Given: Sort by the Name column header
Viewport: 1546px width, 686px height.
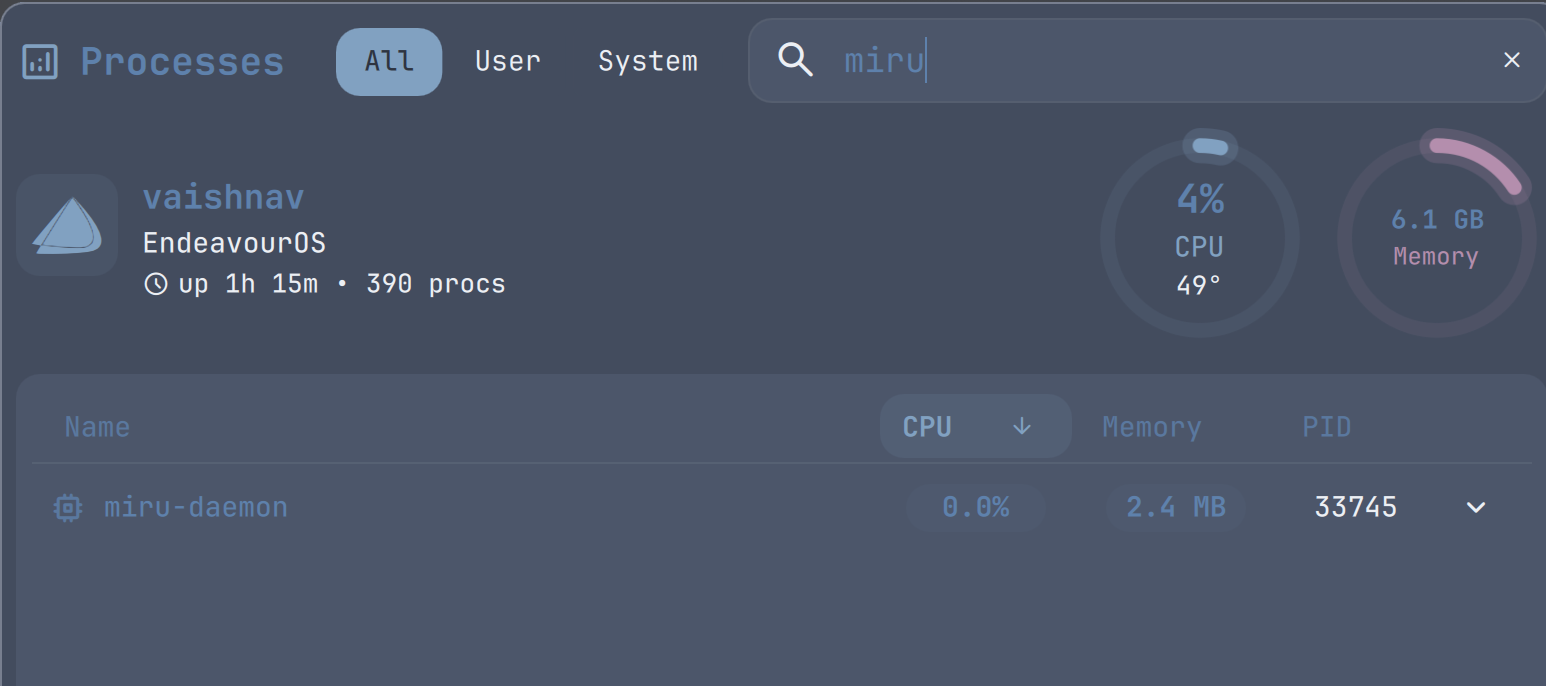Looking at the screenshot, I should [97, 427].
